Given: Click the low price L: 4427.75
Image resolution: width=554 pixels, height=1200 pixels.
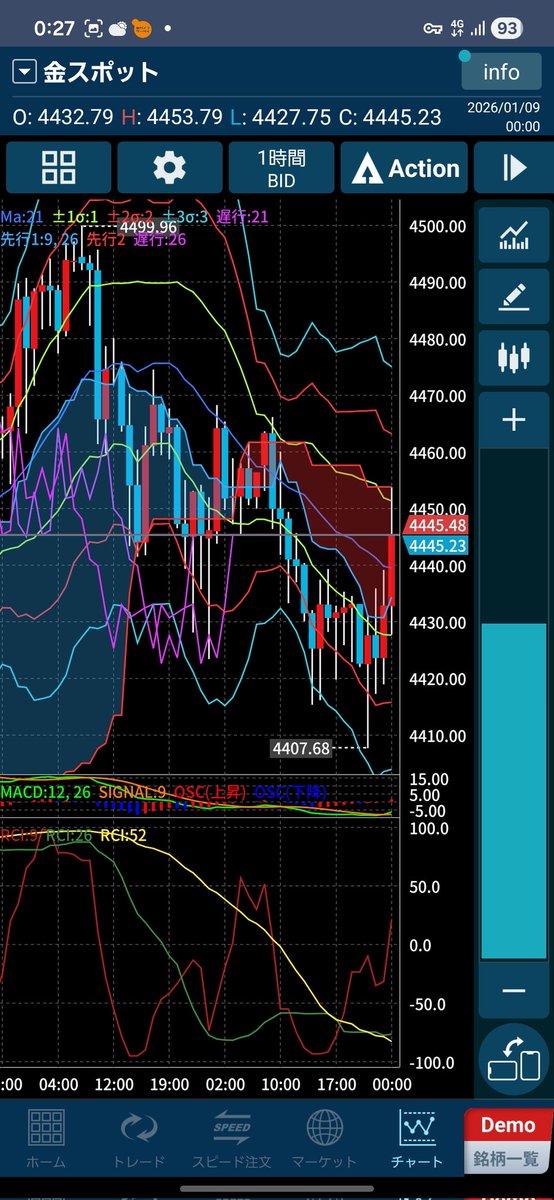Looking at the screenshot, I should pos(280,117).
